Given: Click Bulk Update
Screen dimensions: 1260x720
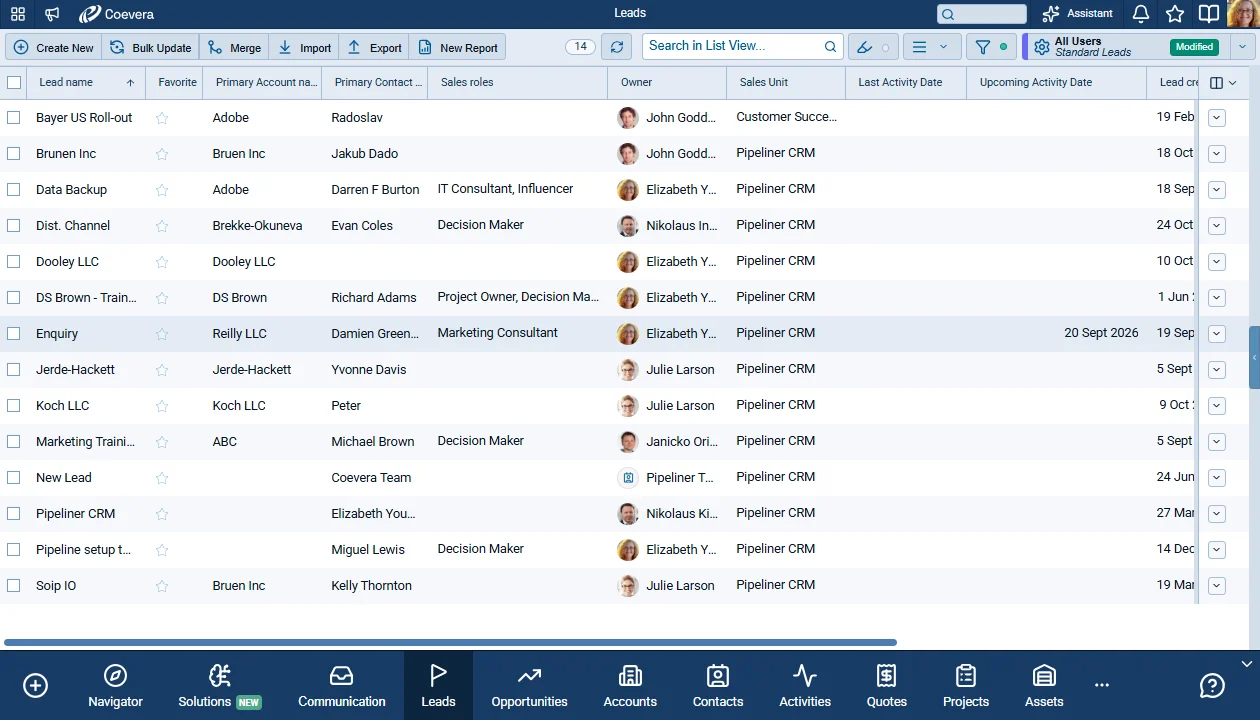Looking at the screenshot, I should tap(151, 47).
